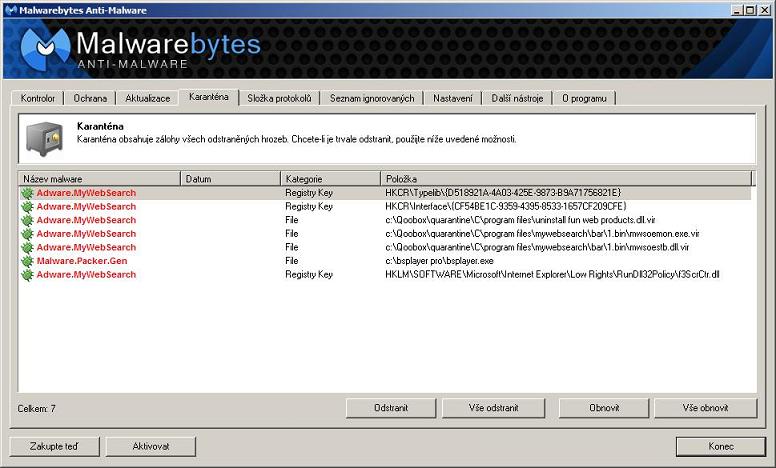776x468 pixels.
Task: Open the Seznam ignorovaných tab
Action: (x=371, y=98)
